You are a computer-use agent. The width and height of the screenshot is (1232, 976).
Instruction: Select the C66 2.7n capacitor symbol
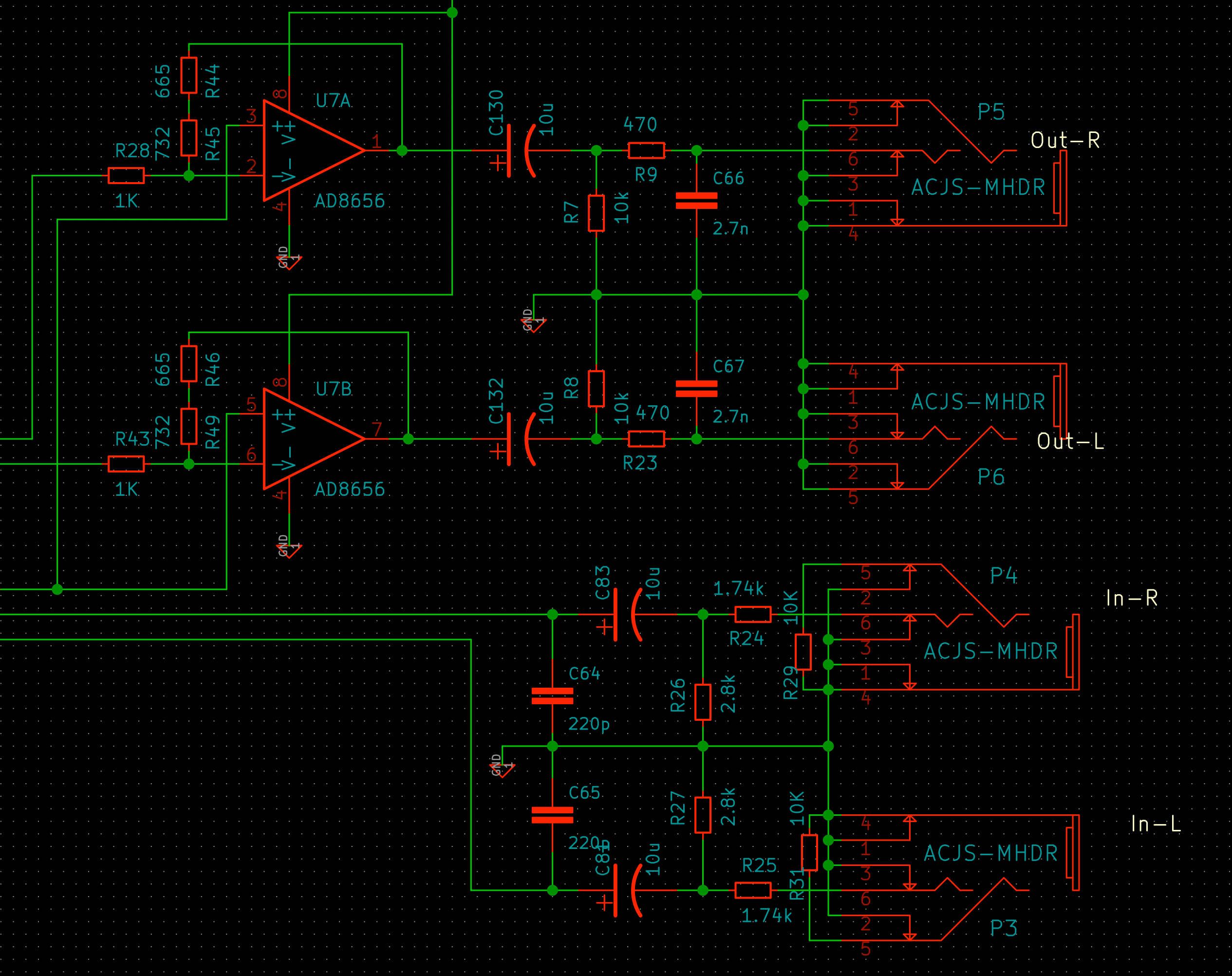tap(697, 200)
